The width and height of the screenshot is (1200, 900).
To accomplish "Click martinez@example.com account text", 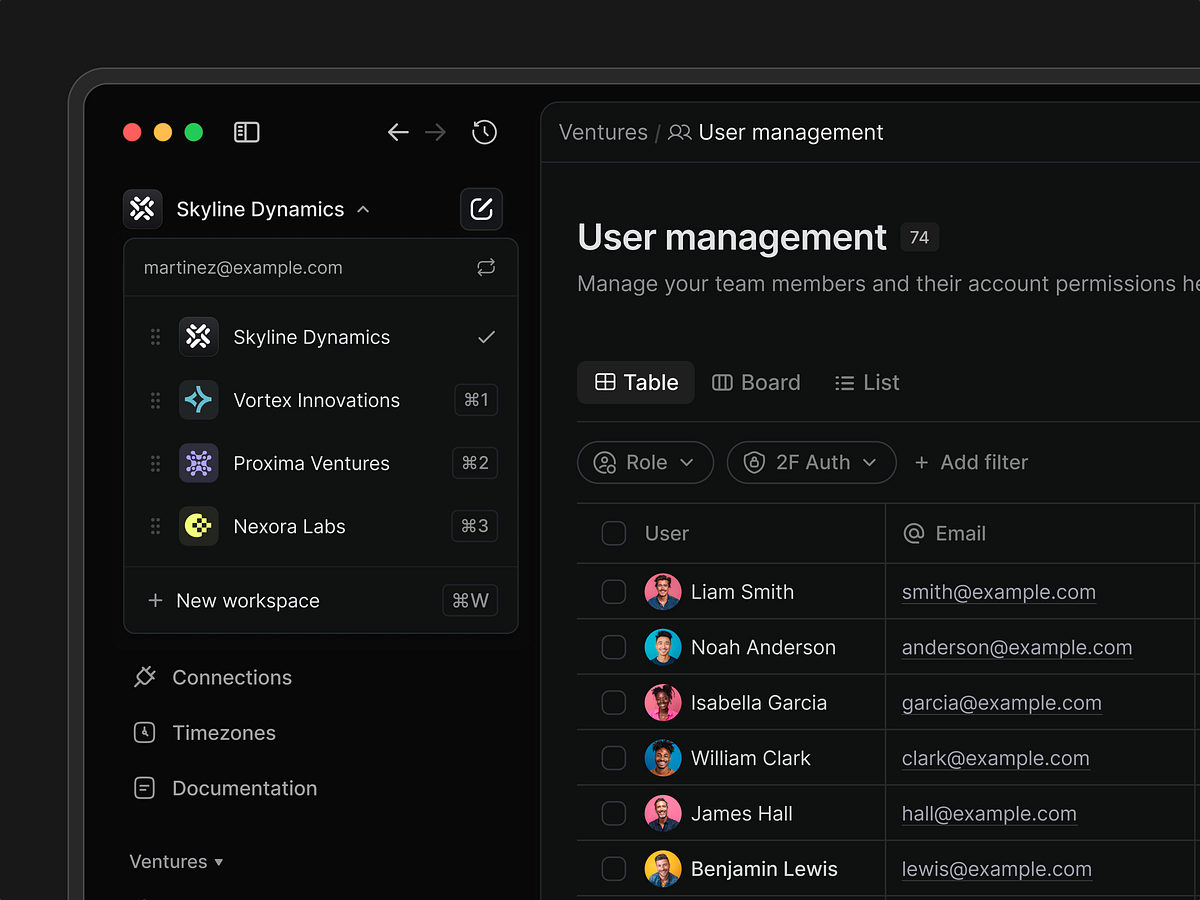I will click(243, 267).
